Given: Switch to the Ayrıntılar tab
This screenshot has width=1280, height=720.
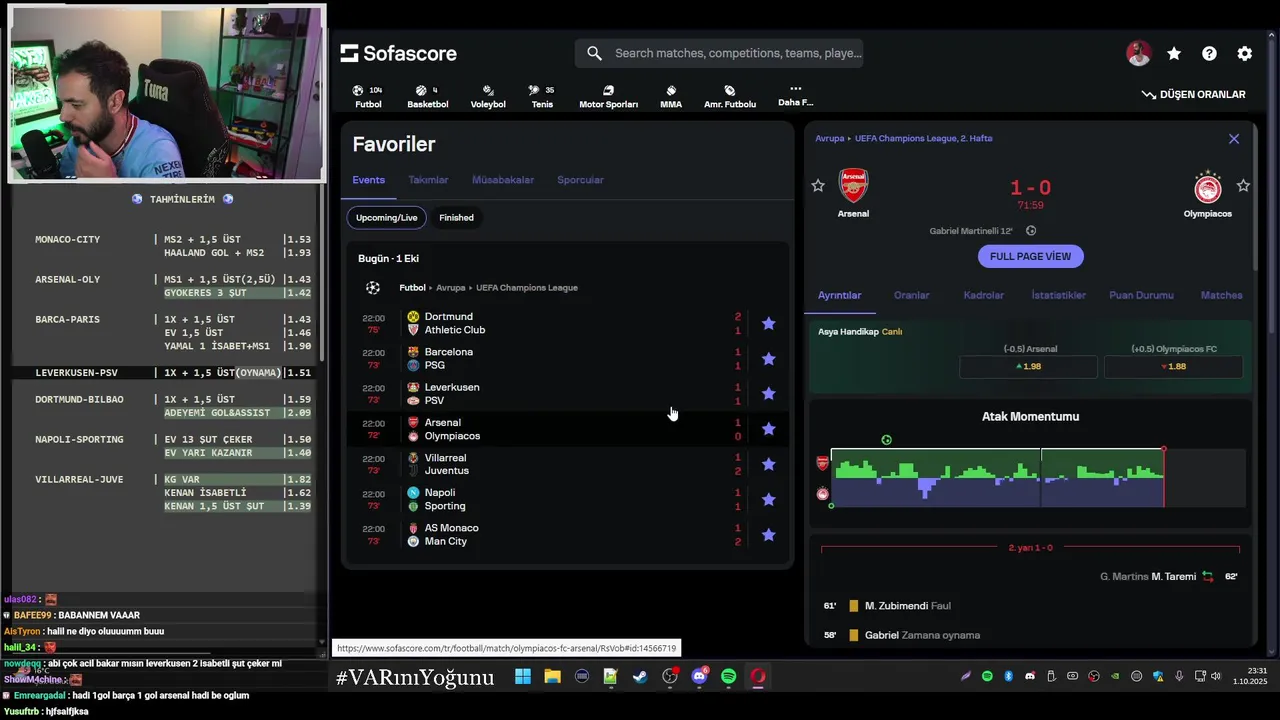Looking at the screenshot, I should tap(839, 296).
